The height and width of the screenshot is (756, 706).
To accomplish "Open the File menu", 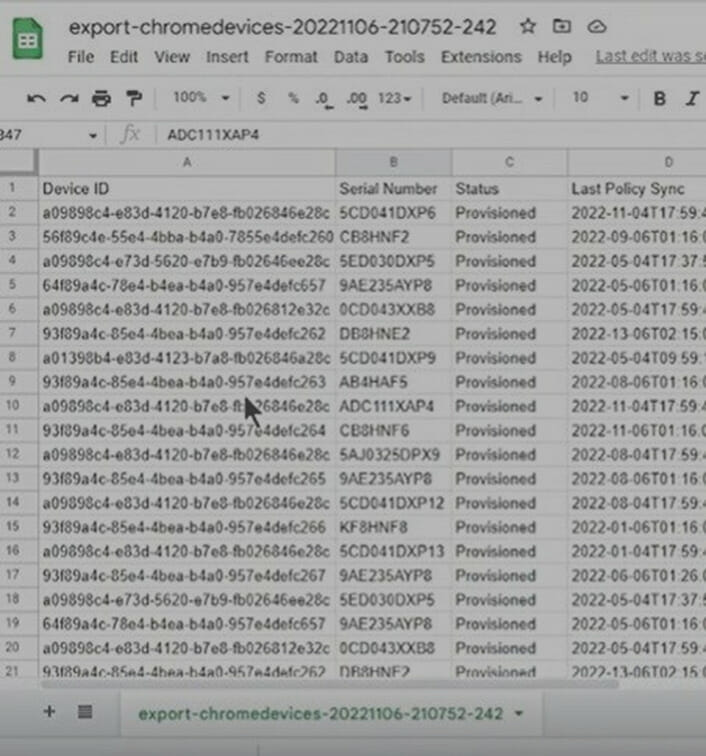I will (81, 57).
